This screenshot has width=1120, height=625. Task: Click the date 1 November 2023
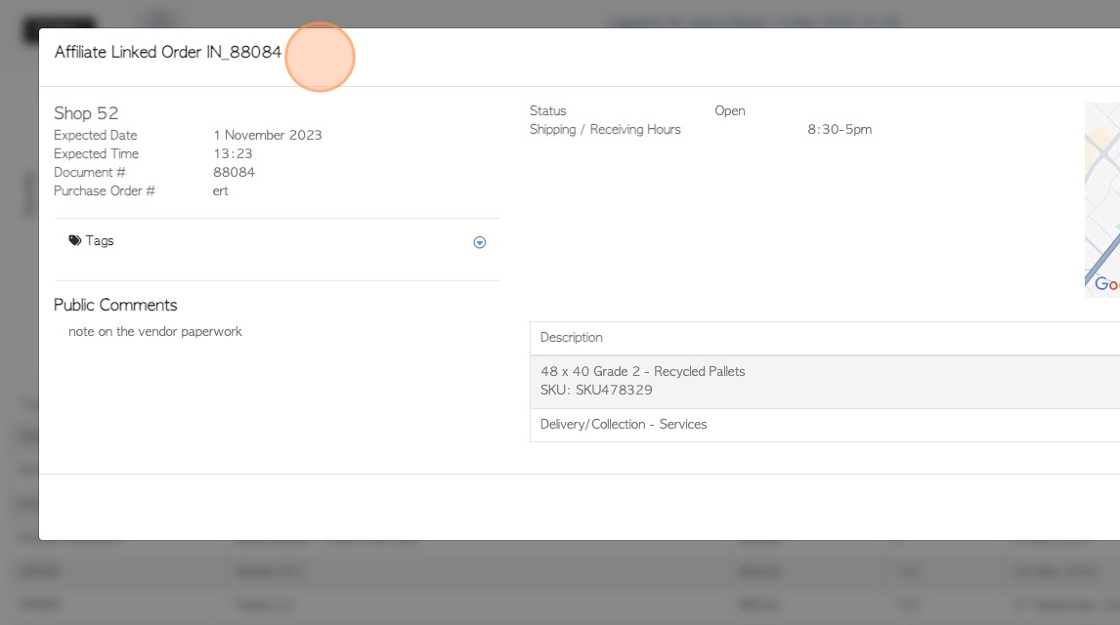[x=267, y=135]
